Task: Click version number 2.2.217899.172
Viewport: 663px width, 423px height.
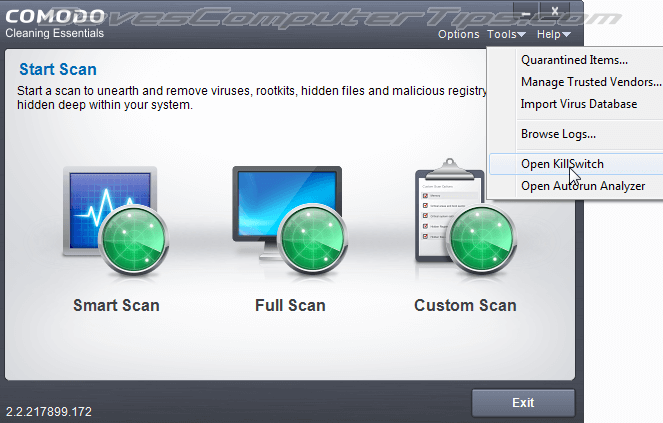Action: (x=49, y=412)
